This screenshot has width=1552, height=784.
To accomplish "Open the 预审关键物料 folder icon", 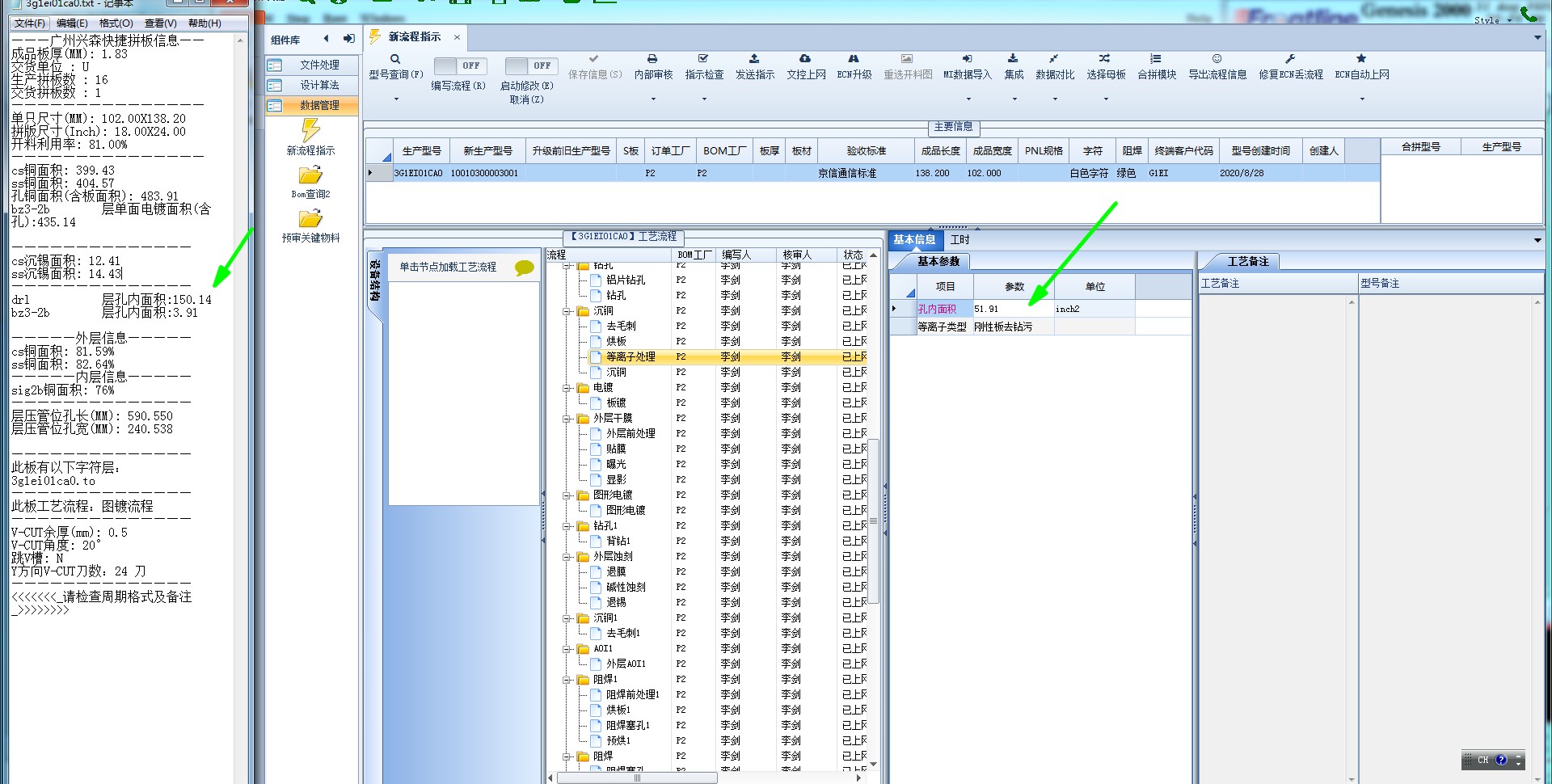I will [x=310, y=219].
